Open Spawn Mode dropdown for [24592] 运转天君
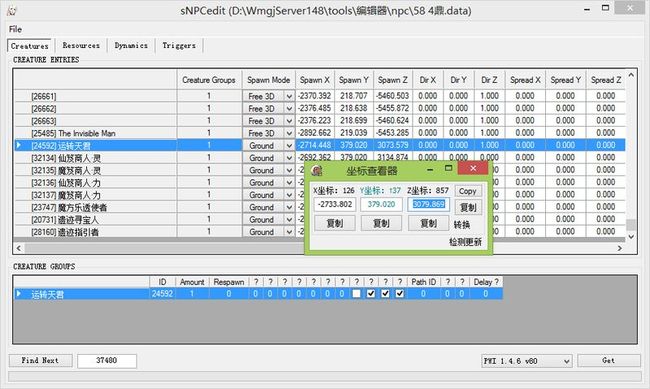Image resolution: width=650 pixels, height=389 pixels. [289, 146]
